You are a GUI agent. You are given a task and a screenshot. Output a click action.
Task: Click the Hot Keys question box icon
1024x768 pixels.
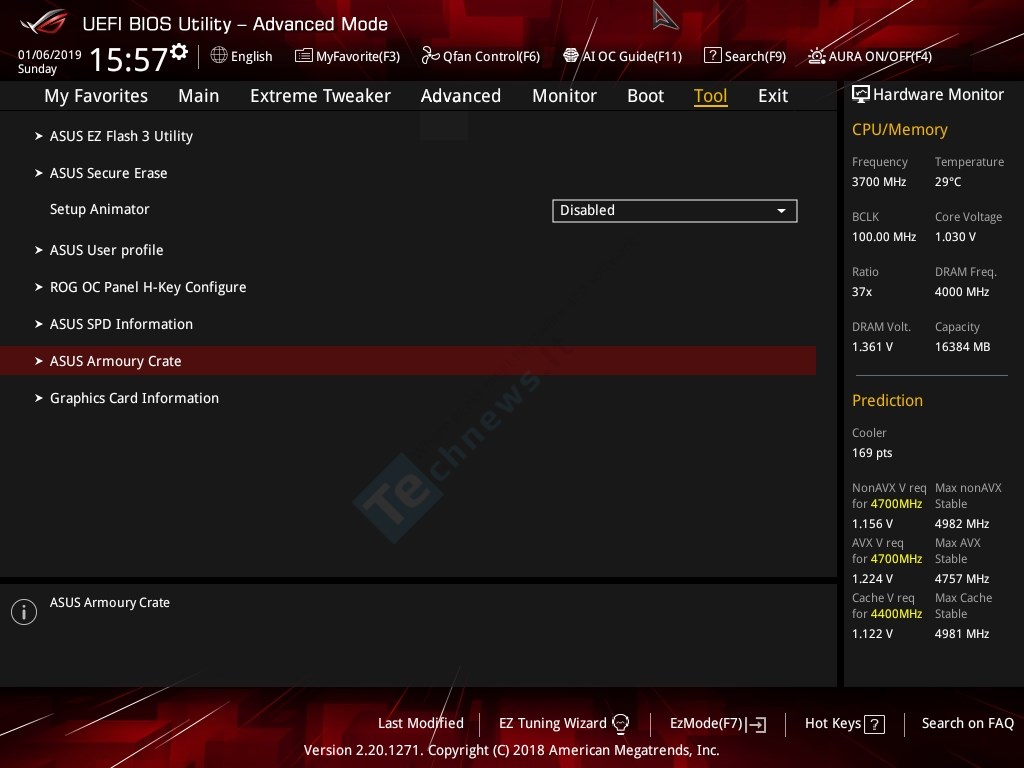coord(874,724)
